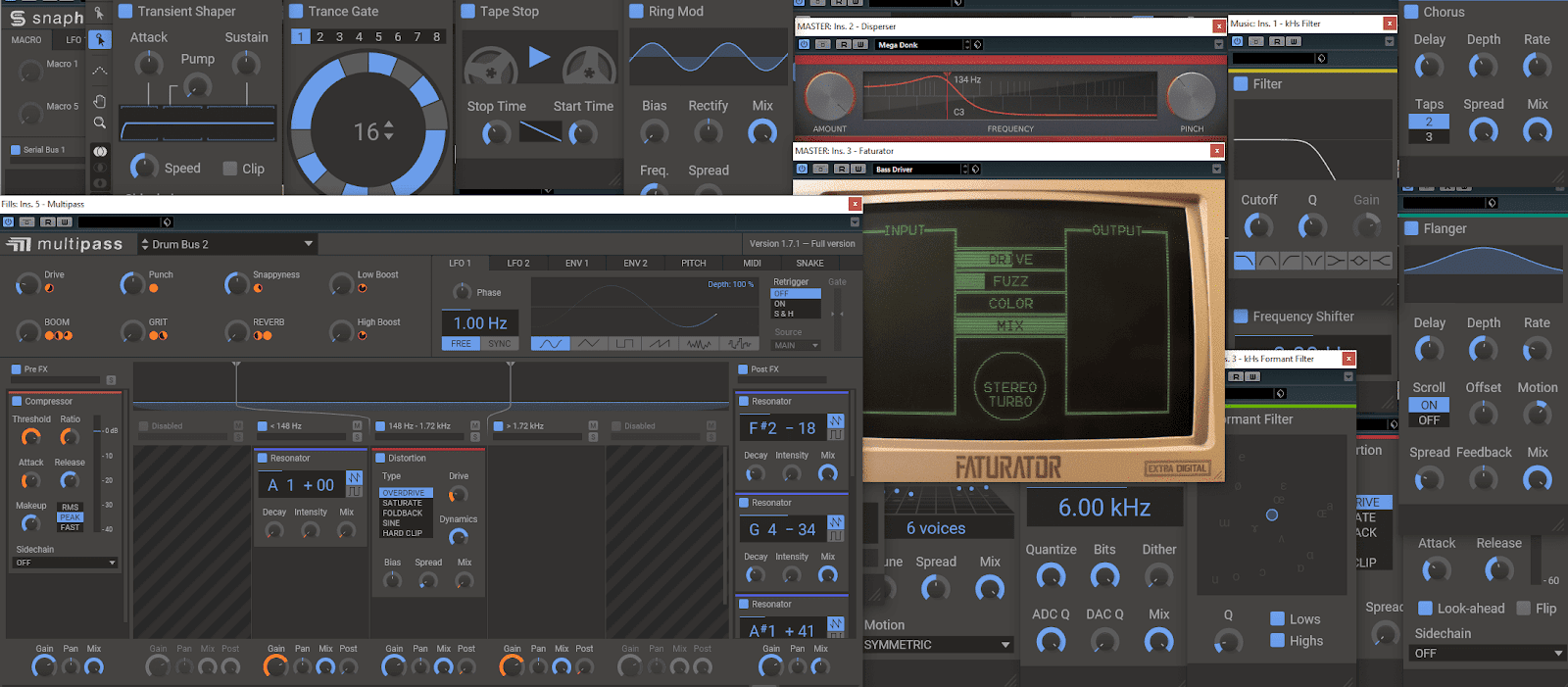Viewport: 1568px width, 687px height.
Task: Toggle the Ring Mod enable checkbox
Action: point(636,12)
